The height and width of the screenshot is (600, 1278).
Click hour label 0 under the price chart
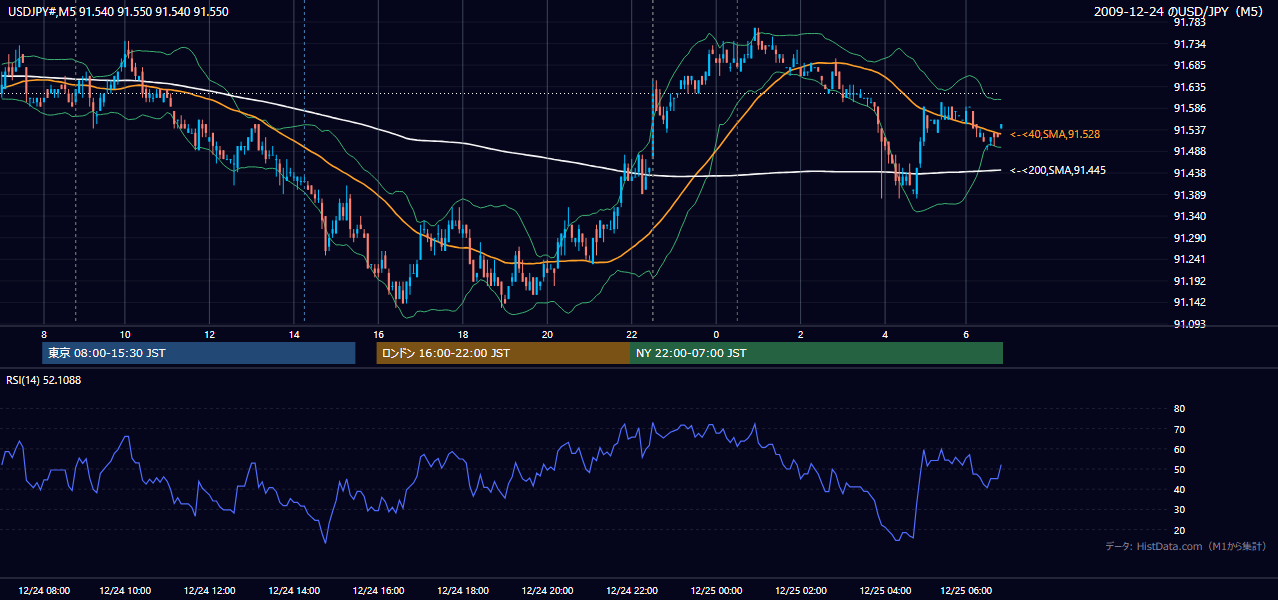coord(716,334)
